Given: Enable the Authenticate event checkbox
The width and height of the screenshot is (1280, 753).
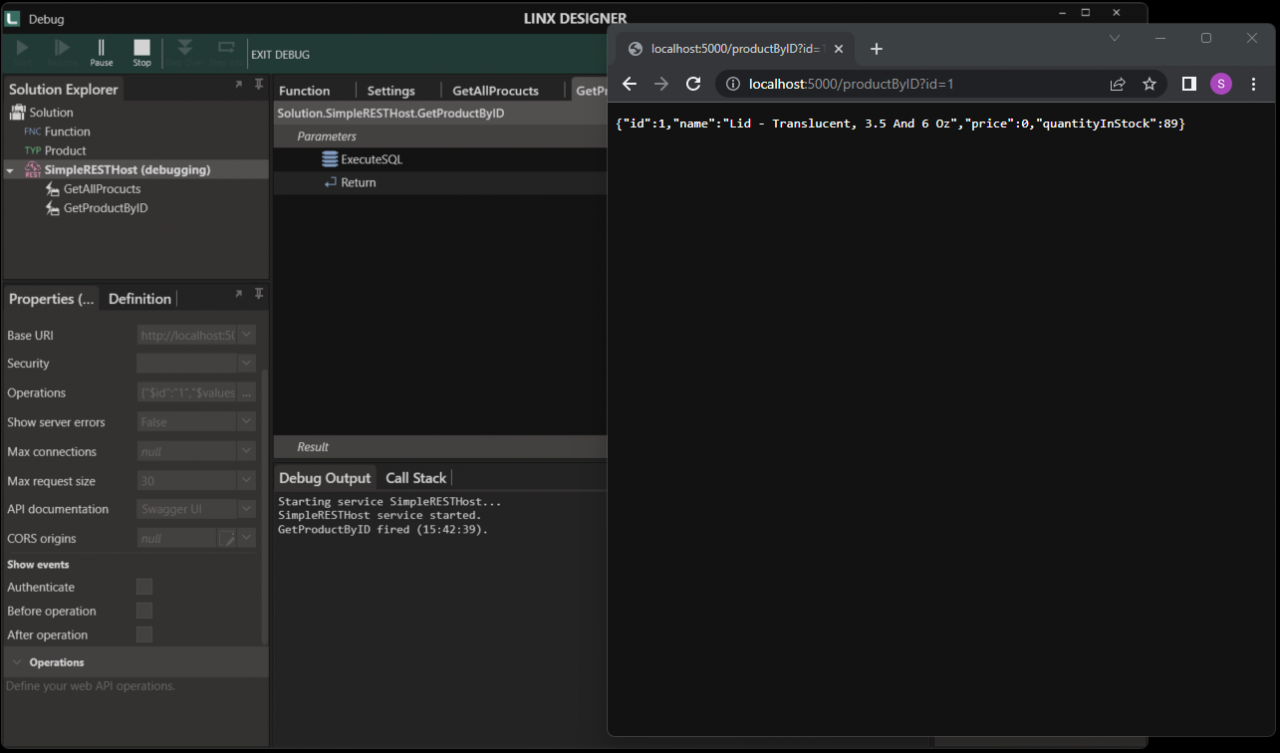Looking at the screenshot, I should click(144, 587).
